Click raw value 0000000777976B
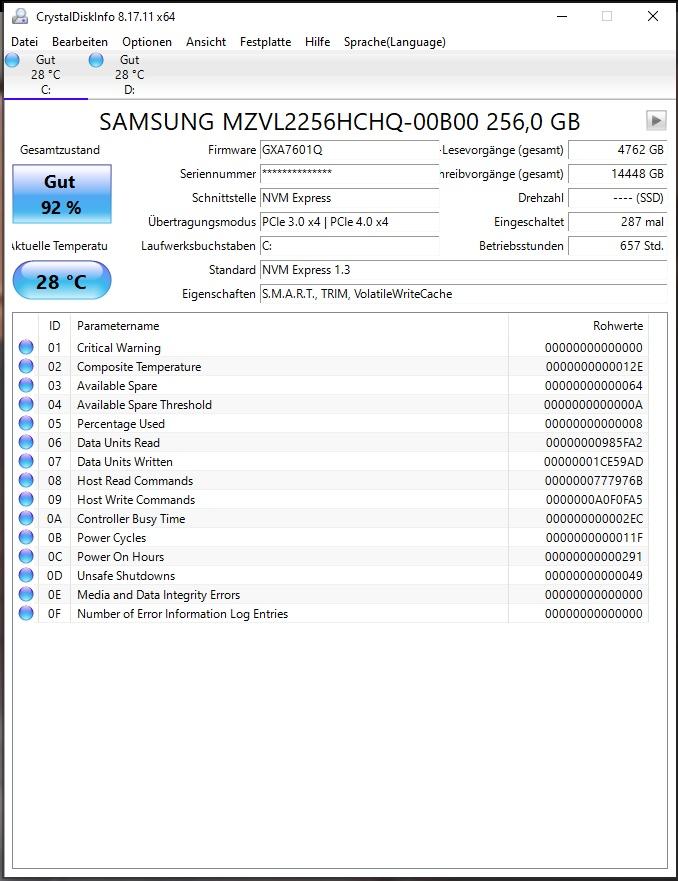 (594, 481)
